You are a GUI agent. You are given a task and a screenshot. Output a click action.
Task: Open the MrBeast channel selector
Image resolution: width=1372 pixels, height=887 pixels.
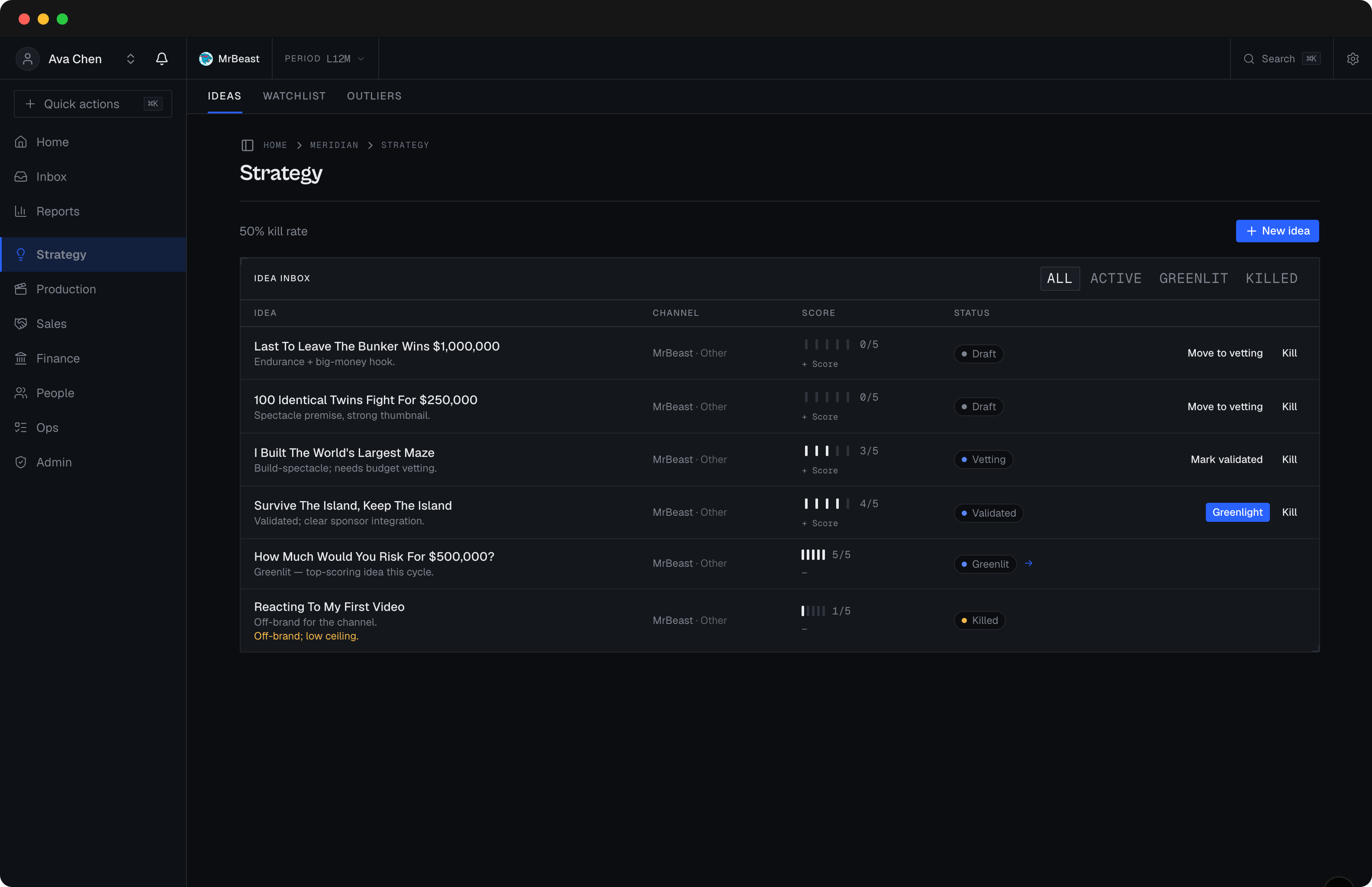pyautogui.click(x=229, y=59)
